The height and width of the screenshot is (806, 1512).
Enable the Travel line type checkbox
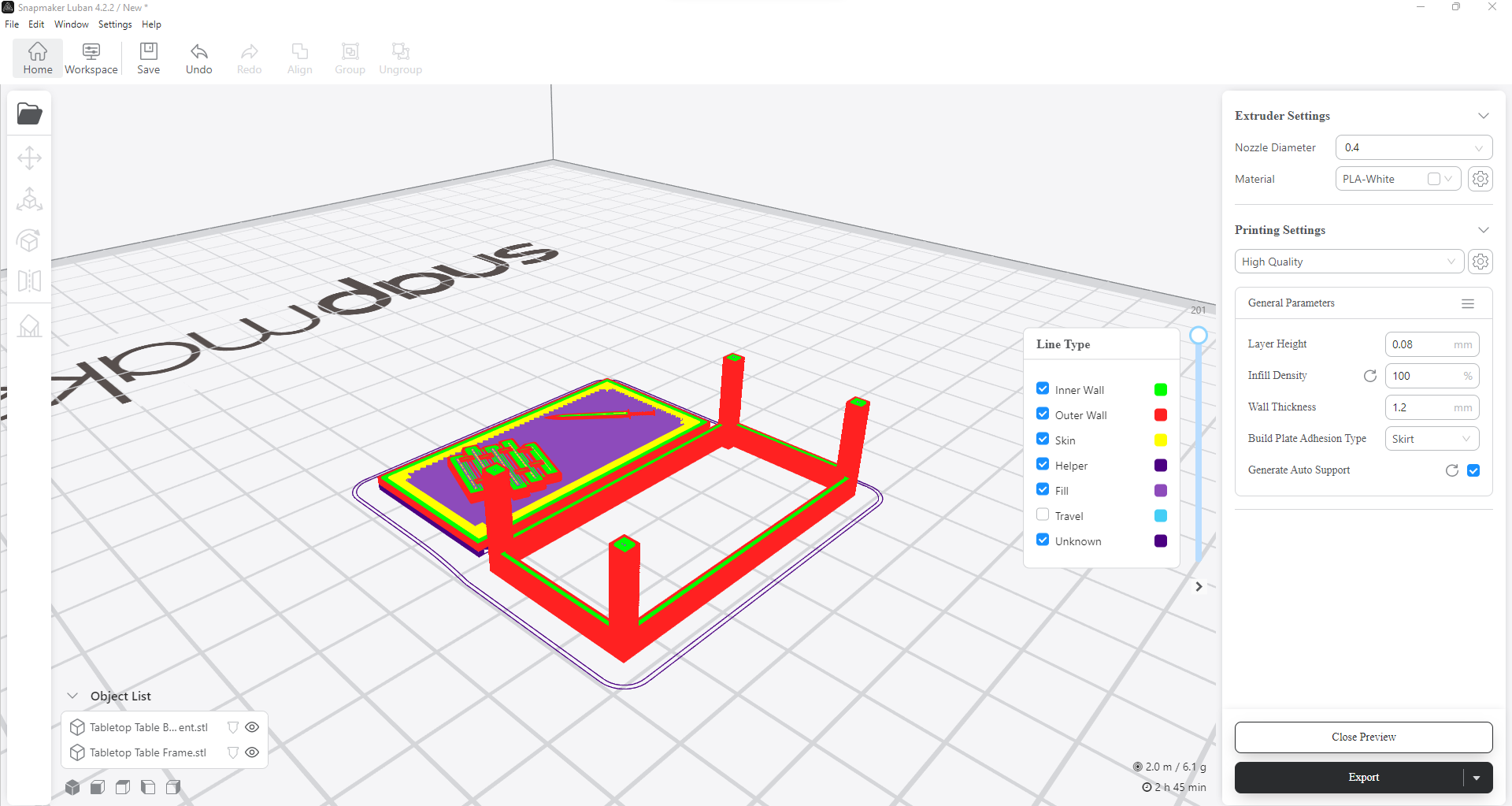click(x=1043, y=514)
